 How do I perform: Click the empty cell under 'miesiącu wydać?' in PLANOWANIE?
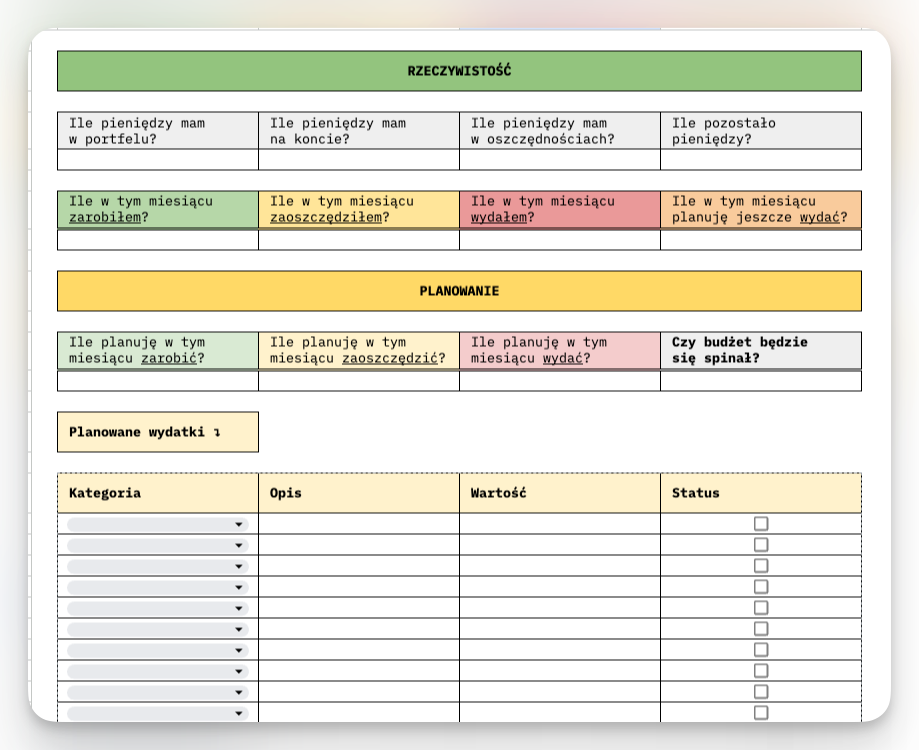click(560, 381)
